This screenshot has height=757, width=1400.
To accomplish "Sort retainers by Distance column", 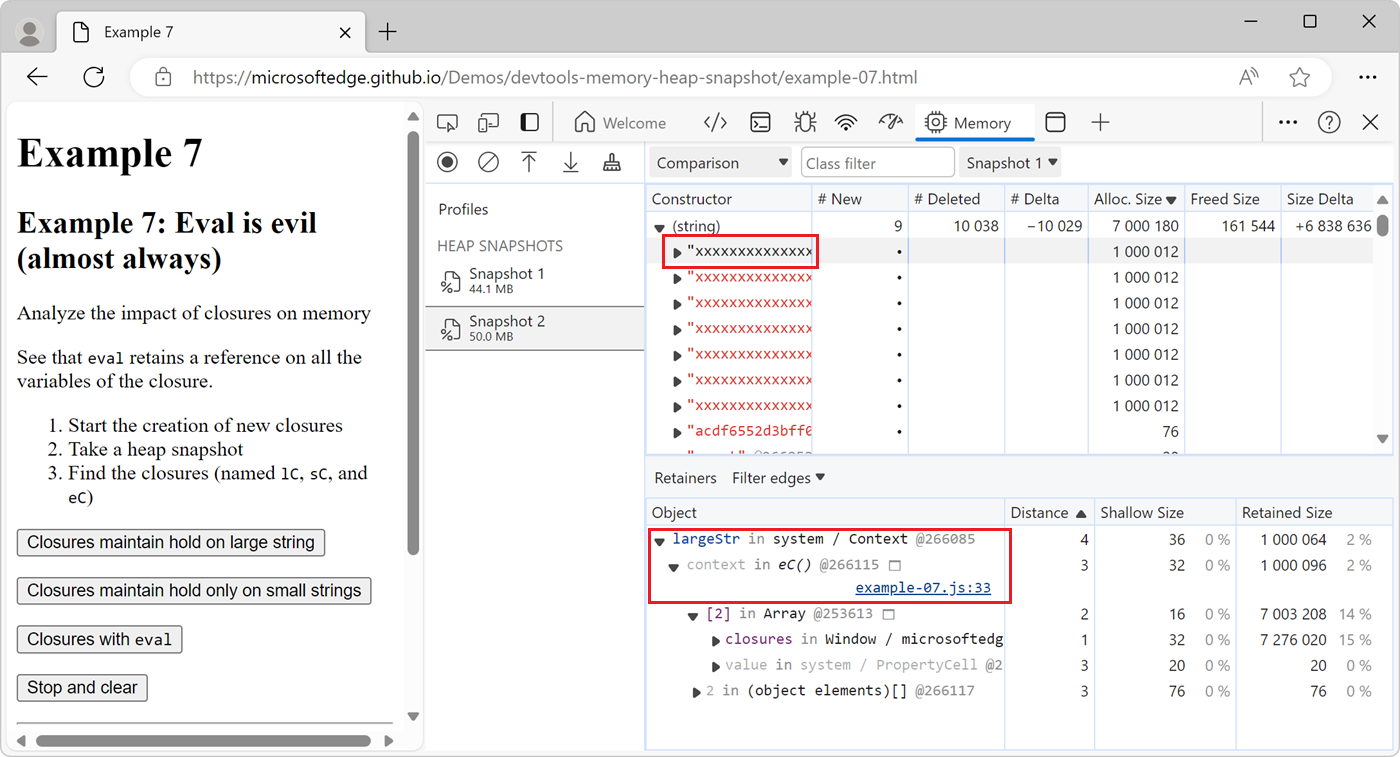I will (x=1049, y=513).
